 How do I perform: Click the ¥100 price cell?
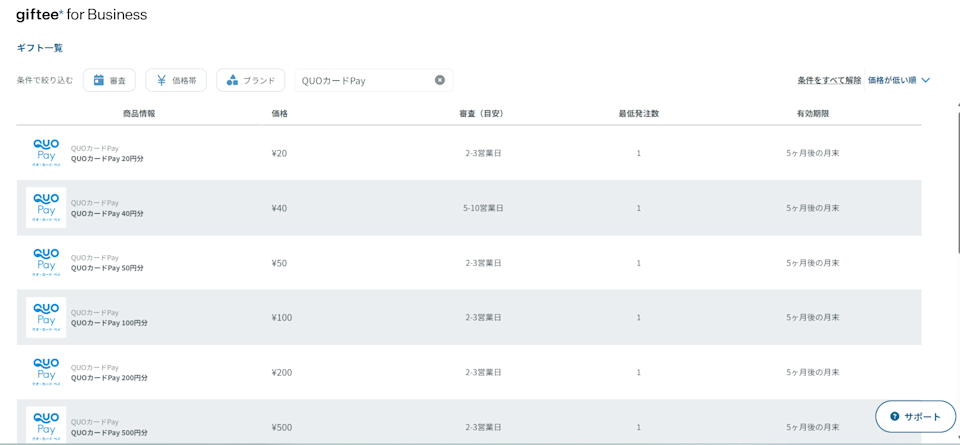coord(281,318)
